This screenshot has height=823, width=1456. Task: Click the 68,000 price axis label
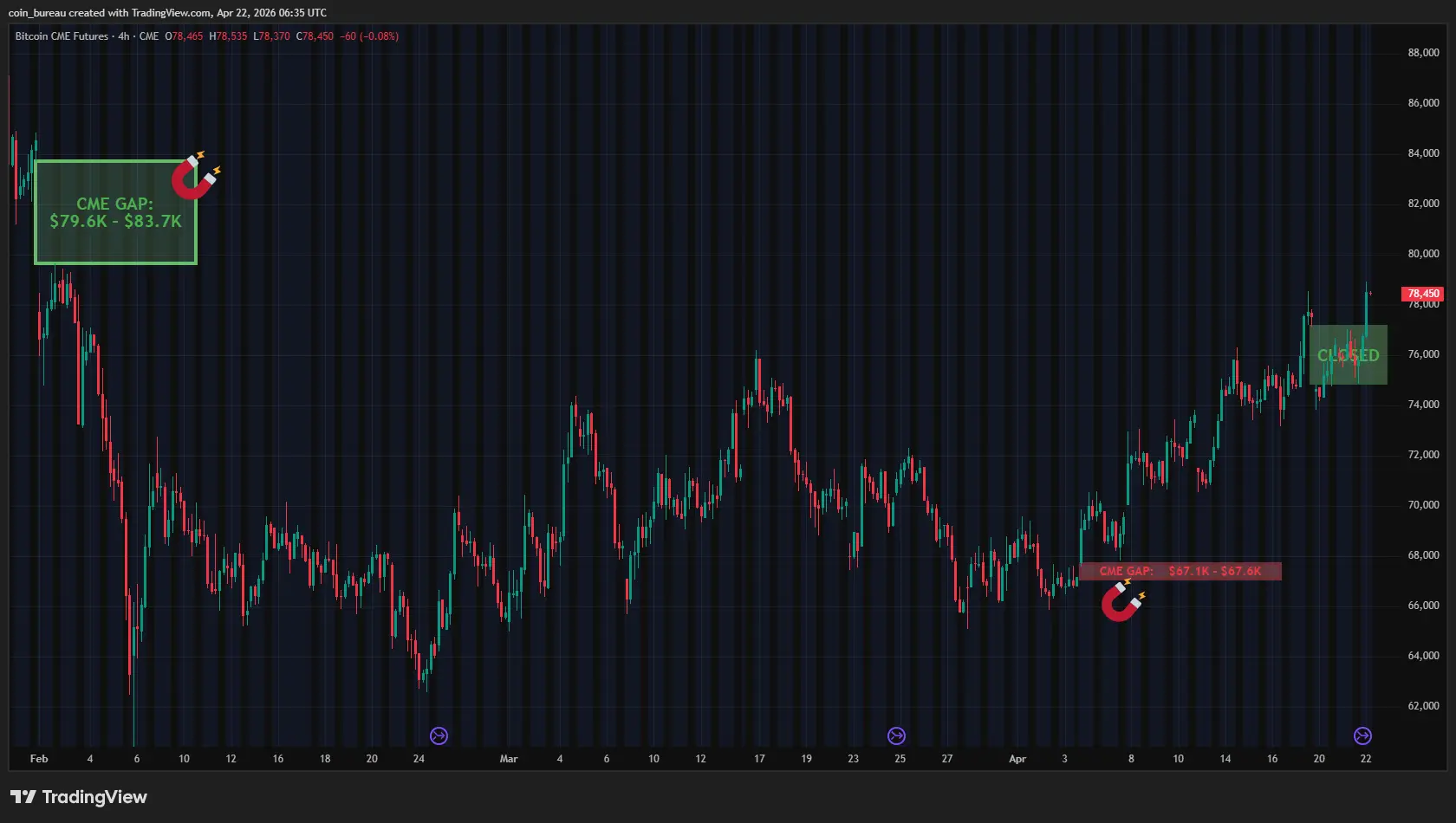pos(1423,555)
